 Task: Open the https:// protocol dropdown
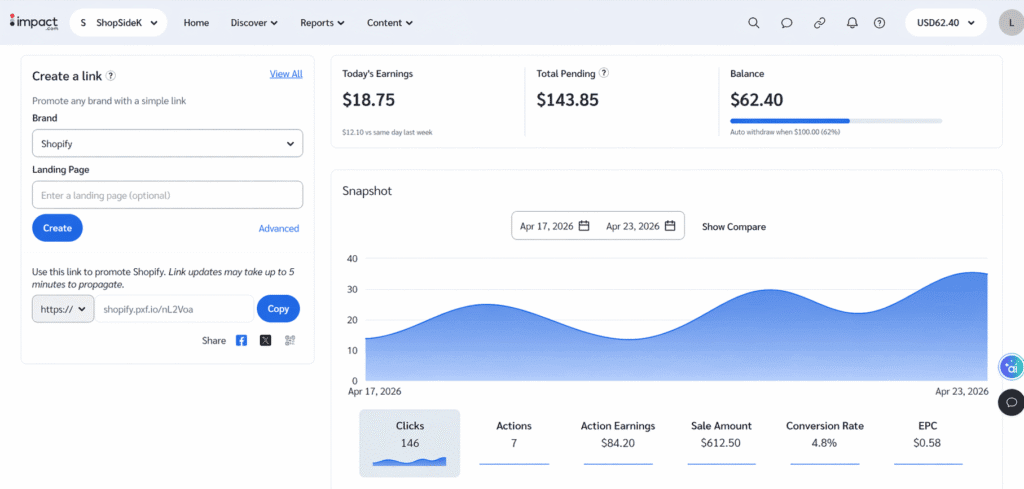(x=63, y=309)
